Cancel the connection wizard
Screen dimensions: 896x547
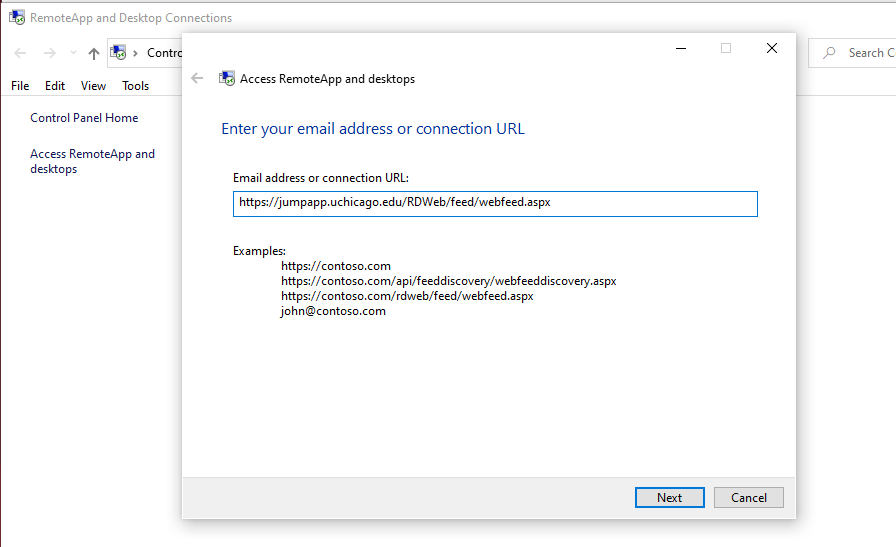tap(748, 497)
